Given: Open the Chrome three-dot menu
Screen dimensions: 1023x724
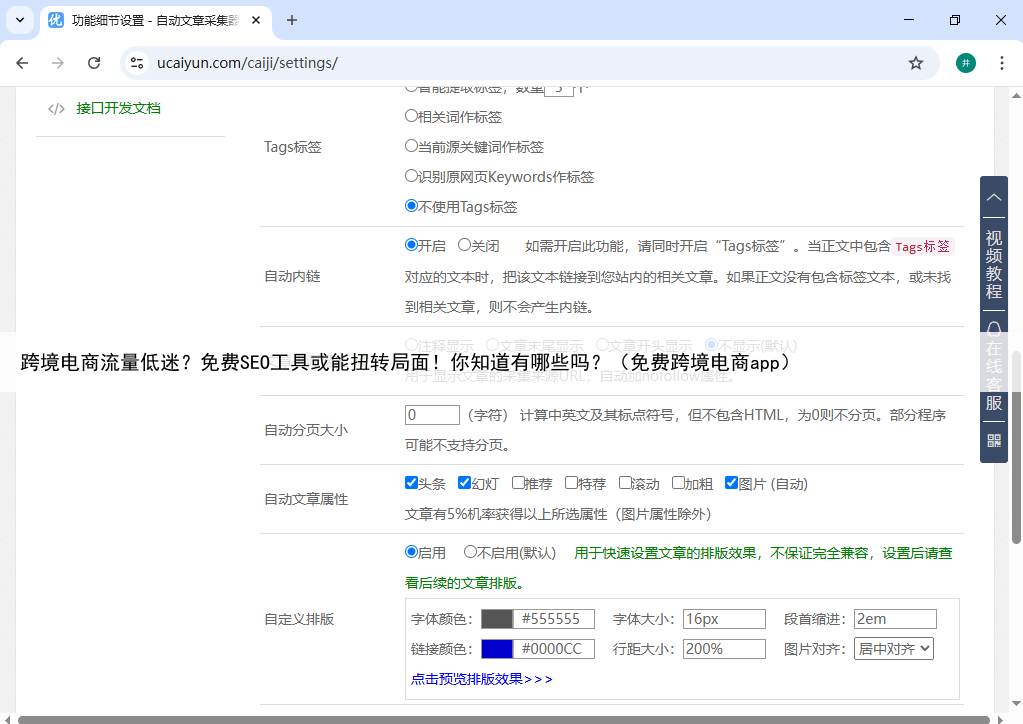Looking at the screenshot, I should (x=1002, y=63).
